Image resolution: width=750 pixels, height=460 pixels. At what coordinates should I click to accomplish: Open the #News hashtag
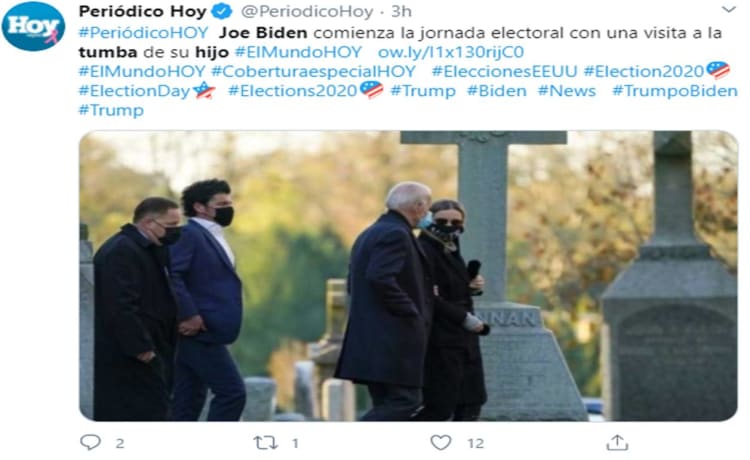[567, 91]
